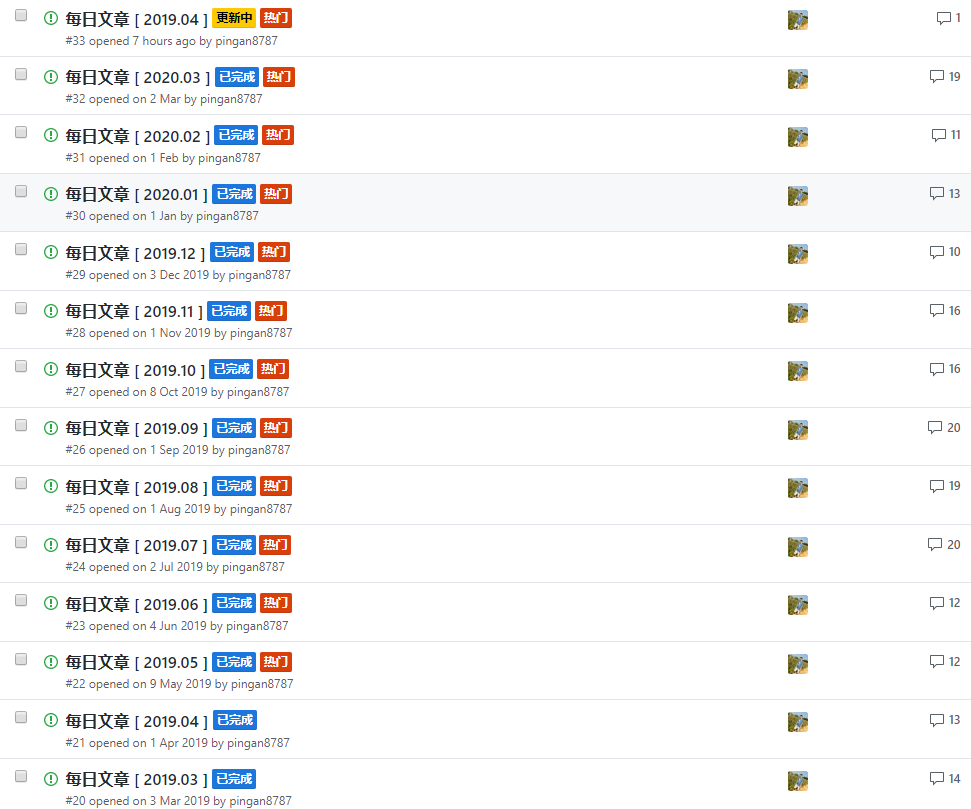Open the issue 每日文章 [ 2020.01 ]

point(136,195)
